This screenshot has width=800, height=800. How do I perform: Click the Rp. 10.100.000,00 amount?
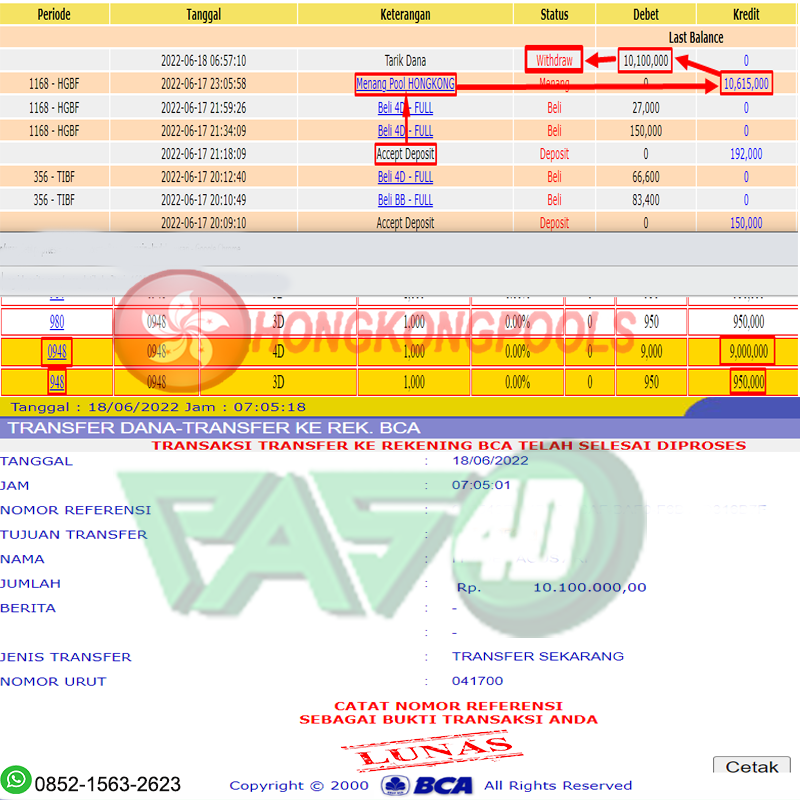[552, 588]
